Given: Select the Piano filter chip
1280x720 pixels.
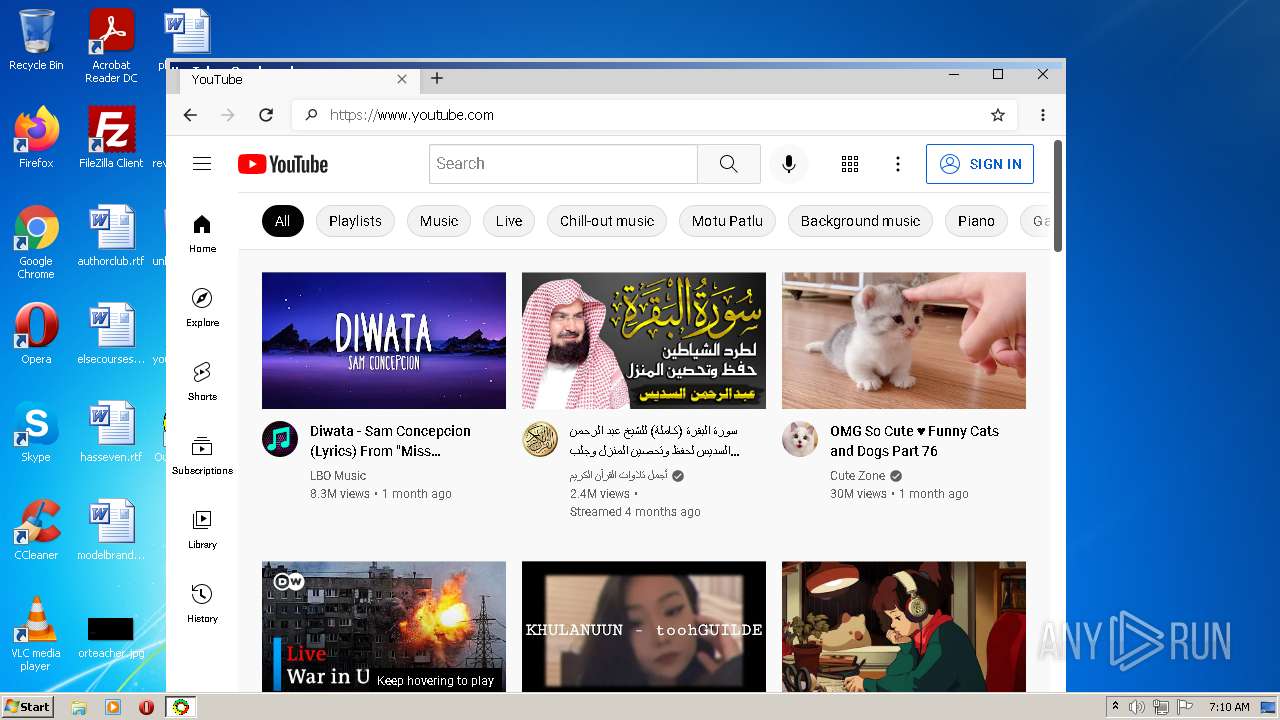Looking at the screenshot, I should click(x=976, y=221).
